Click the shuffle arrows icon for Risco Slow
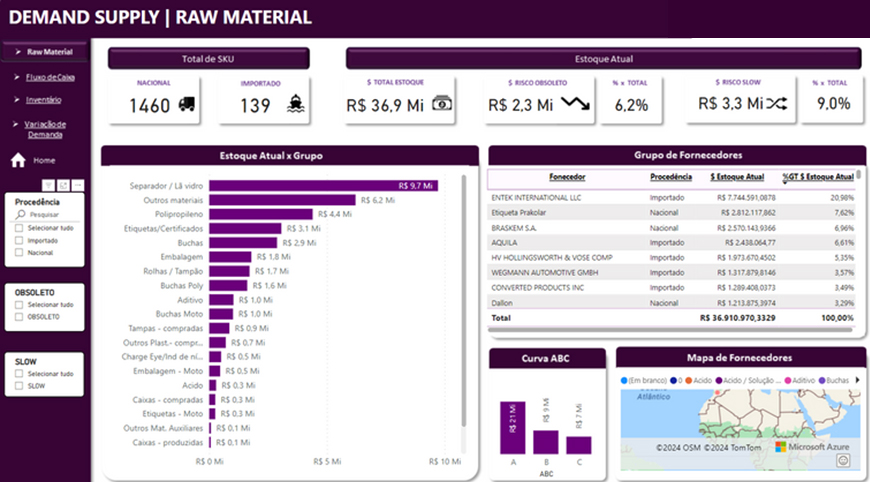870x482 pixels. (x=780, y=103)
